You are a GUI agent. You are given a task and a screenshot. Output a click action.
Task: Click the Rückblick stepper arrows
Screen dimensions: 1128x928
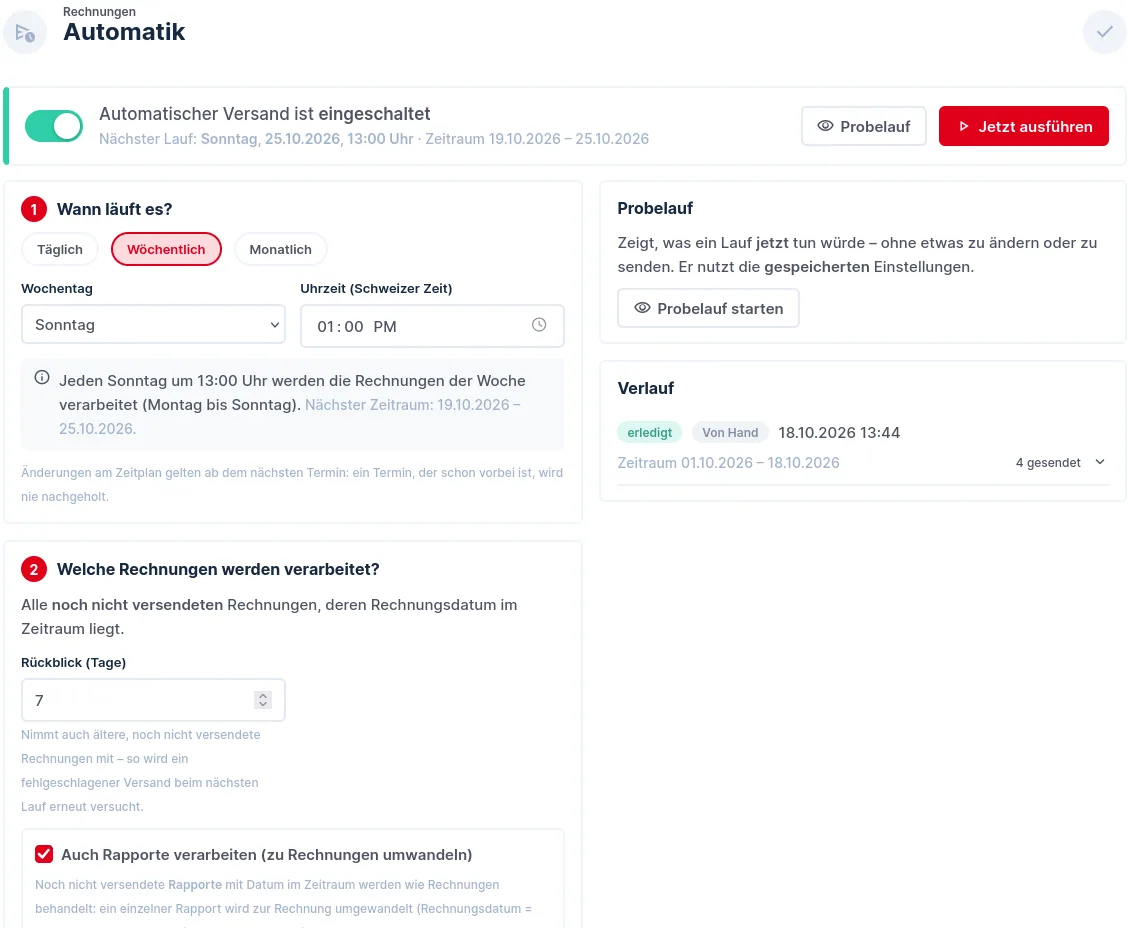click(263, 700)
